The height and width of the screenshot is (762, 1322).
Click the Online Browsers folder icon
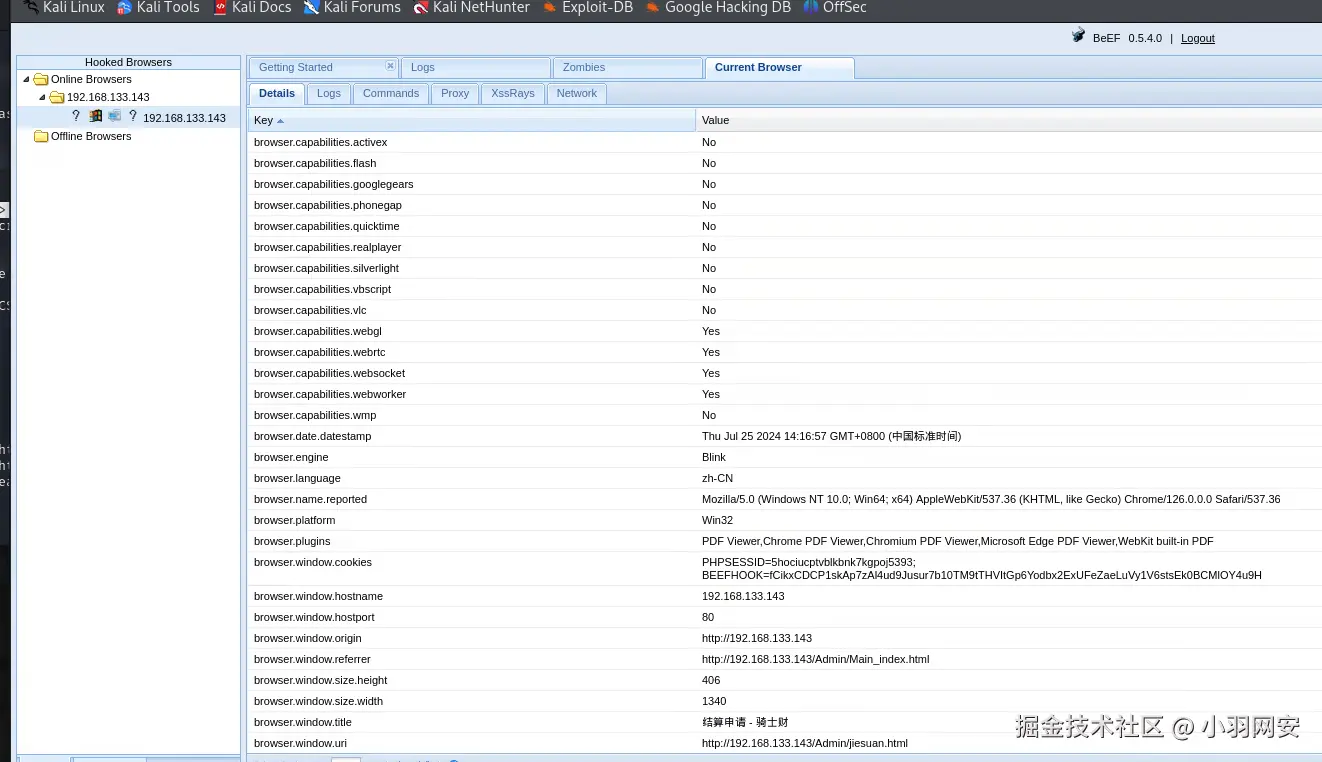[41, 79]
